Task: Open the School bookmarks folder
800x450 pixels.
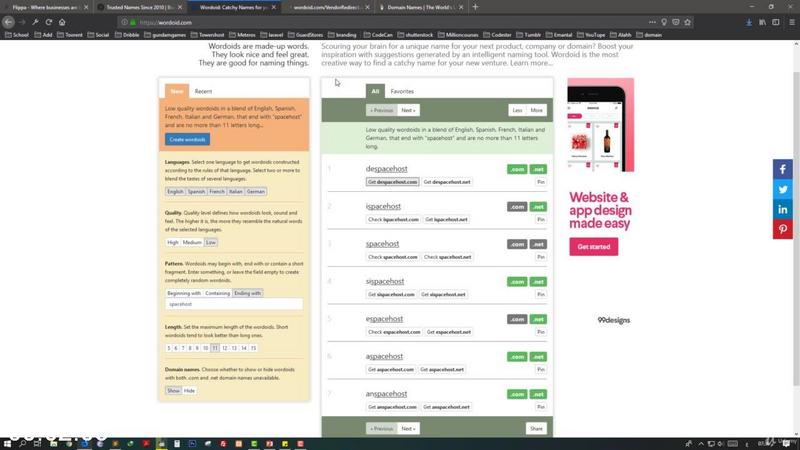Action: [17, 35]
